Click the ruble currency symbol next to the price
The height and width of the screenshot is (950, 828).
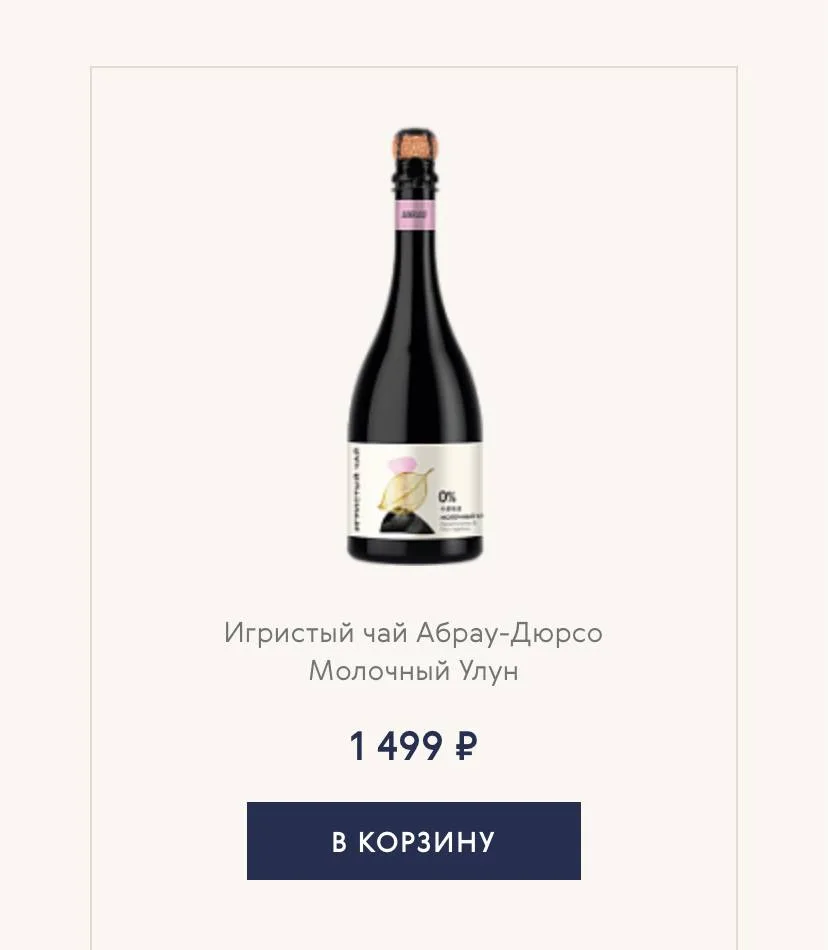pos(466,746)
